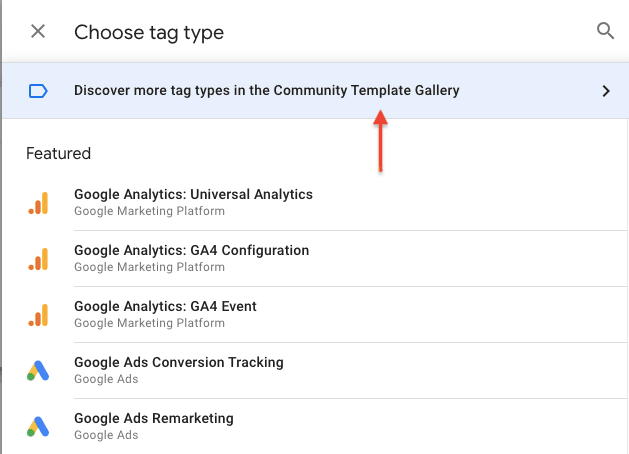The height and width of the screenshot is (454, 629).
Task: Click the blue tag icon in gallery banner
Action: click(38, 91)
